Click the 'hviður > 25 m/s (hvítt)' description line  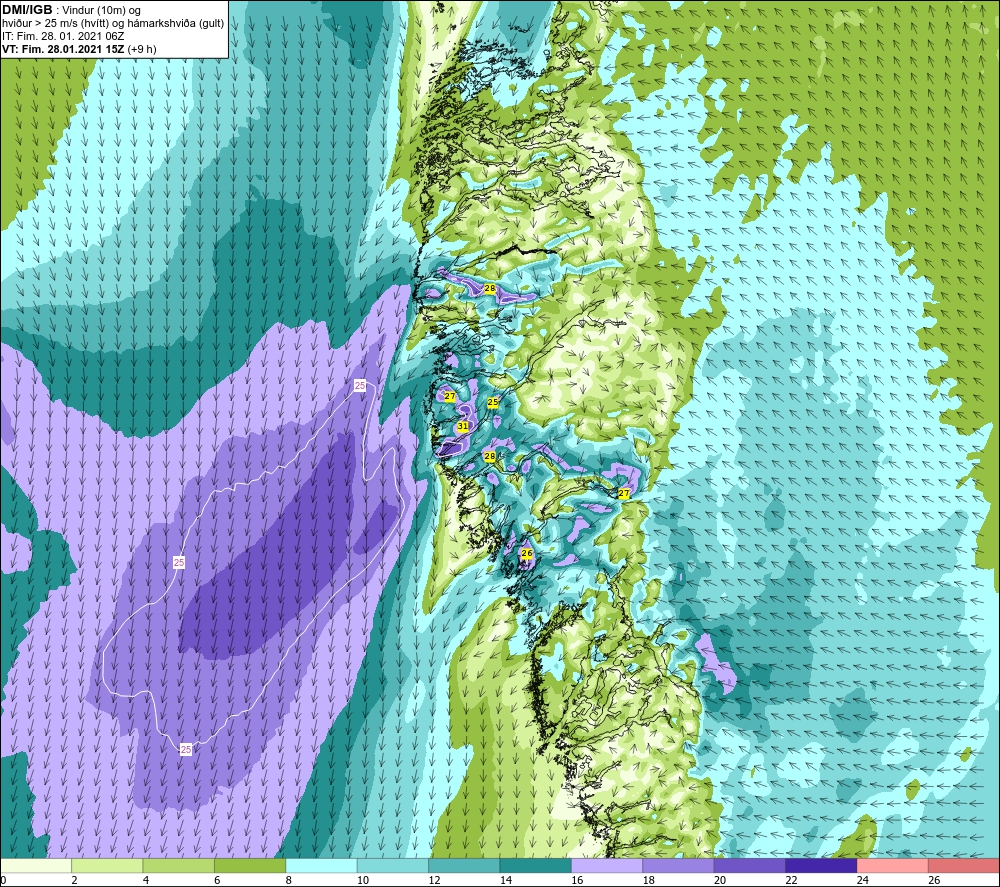tap(113, 23)
